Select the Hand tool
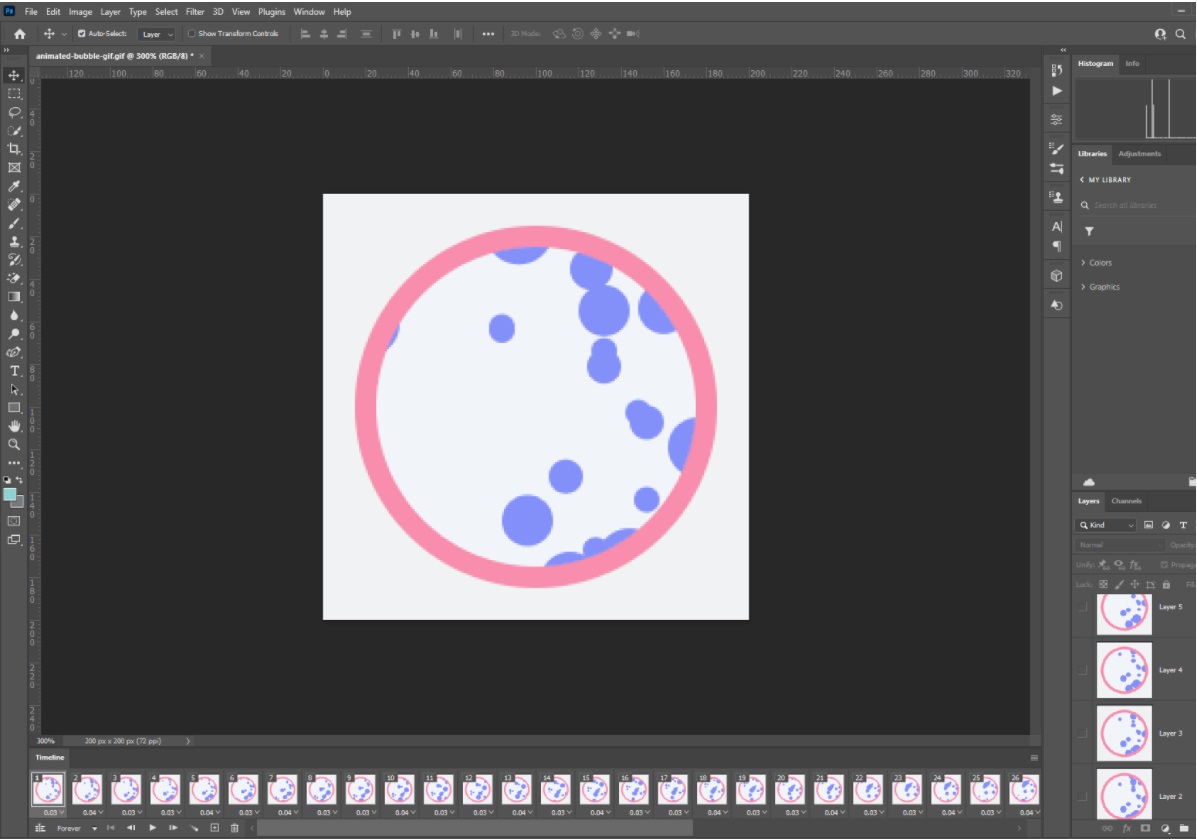The width and height of the screenshot is (1197, 839). coord(14,427)
